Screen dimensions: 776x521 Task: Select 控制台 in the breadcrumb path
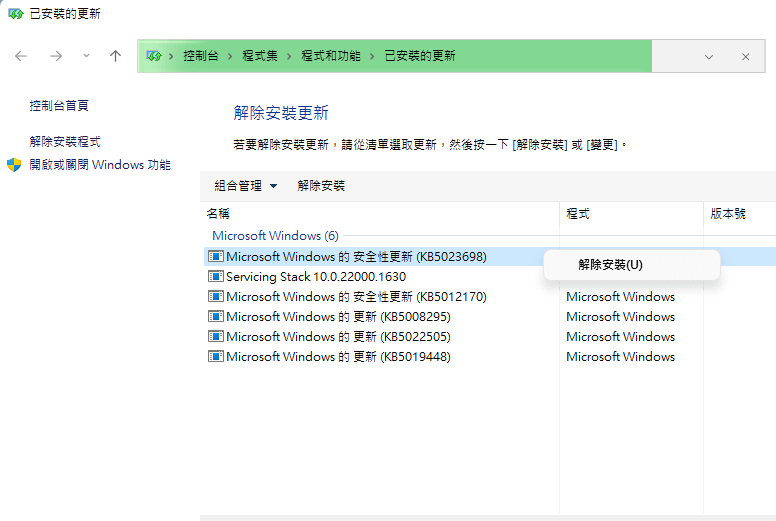[x=201, y=56]
